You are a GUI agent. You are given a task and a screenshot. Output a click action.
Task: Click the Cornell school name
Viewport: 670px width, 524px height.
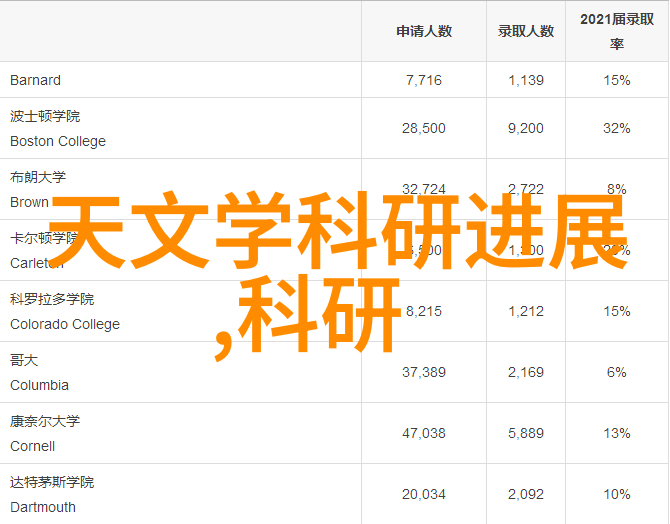coord(32,446)
